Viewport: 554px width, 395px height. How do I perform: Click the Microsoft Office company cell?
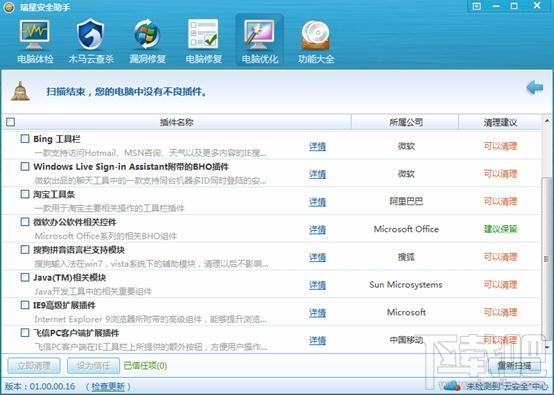tap(406, 229)
